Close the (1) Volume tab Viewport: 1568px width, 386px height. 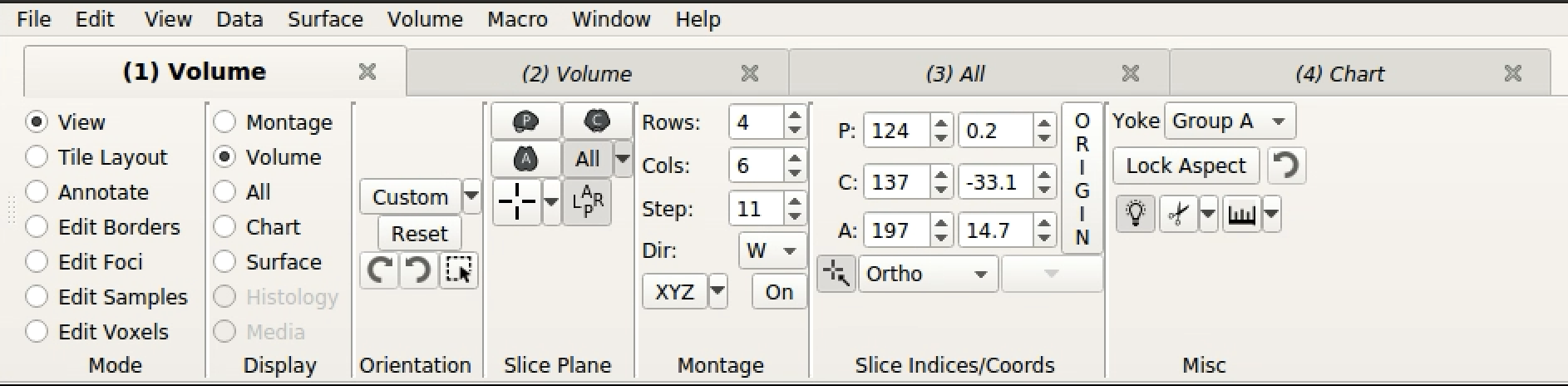tap(367, 72)
